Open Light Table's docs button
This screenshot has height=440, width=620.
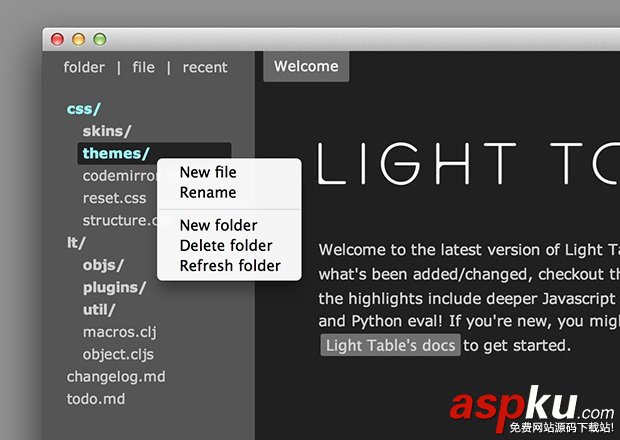[x=390, y=345]
